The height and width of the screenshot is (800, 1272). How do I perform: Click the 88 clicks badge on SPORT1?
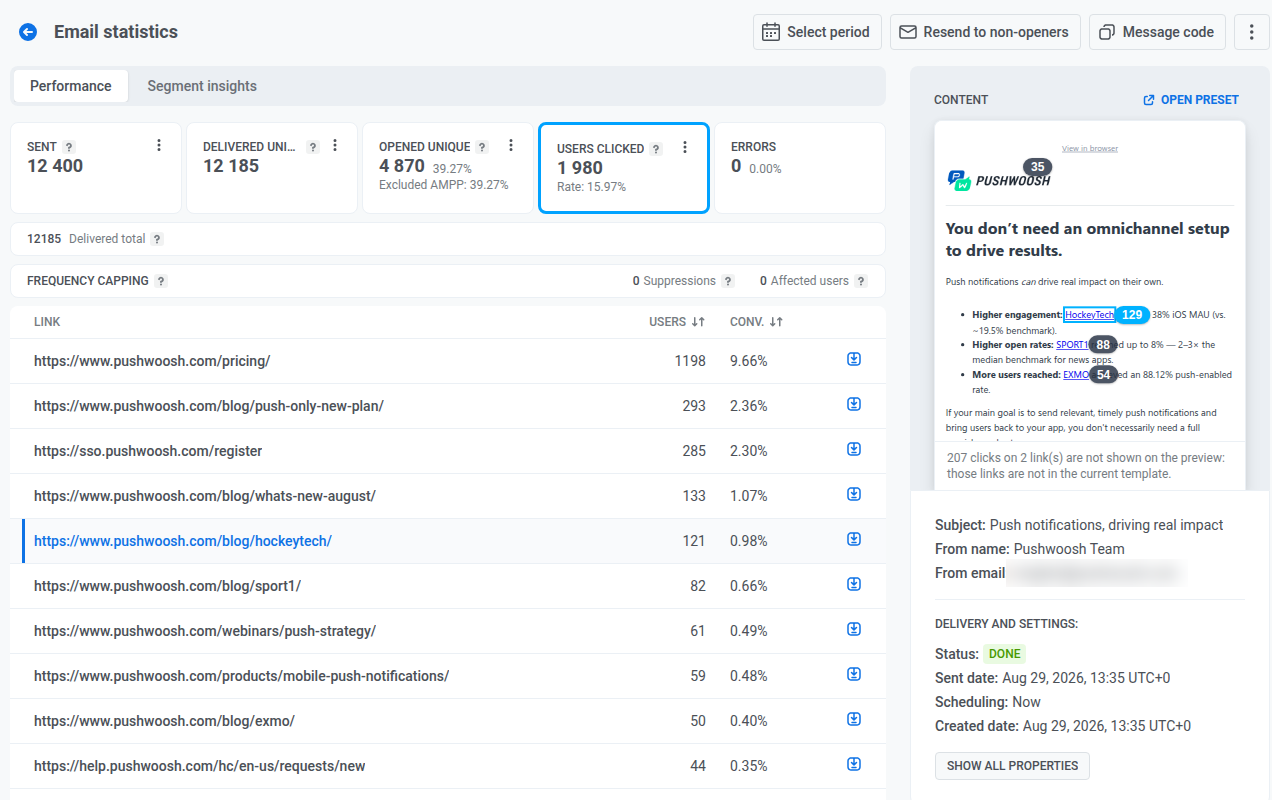tap(1104, 344)
